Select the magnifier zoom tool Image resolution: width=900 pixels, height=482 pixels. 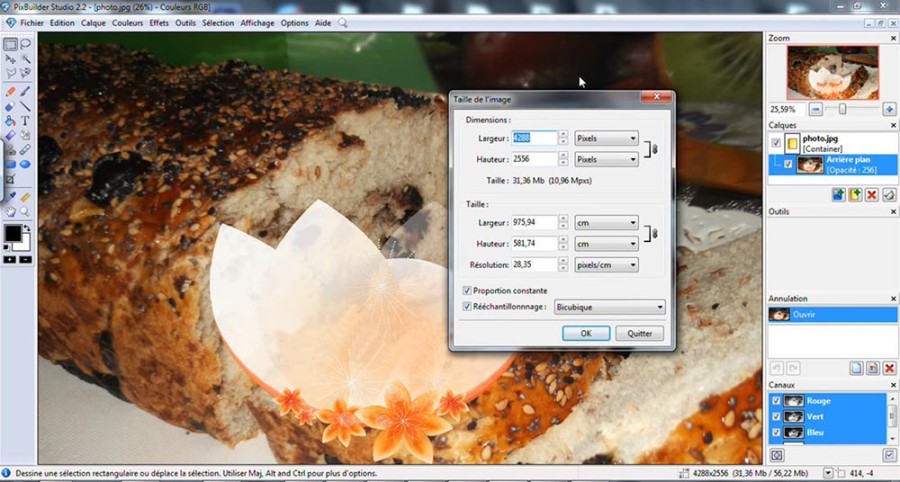[x=25, y=212]
